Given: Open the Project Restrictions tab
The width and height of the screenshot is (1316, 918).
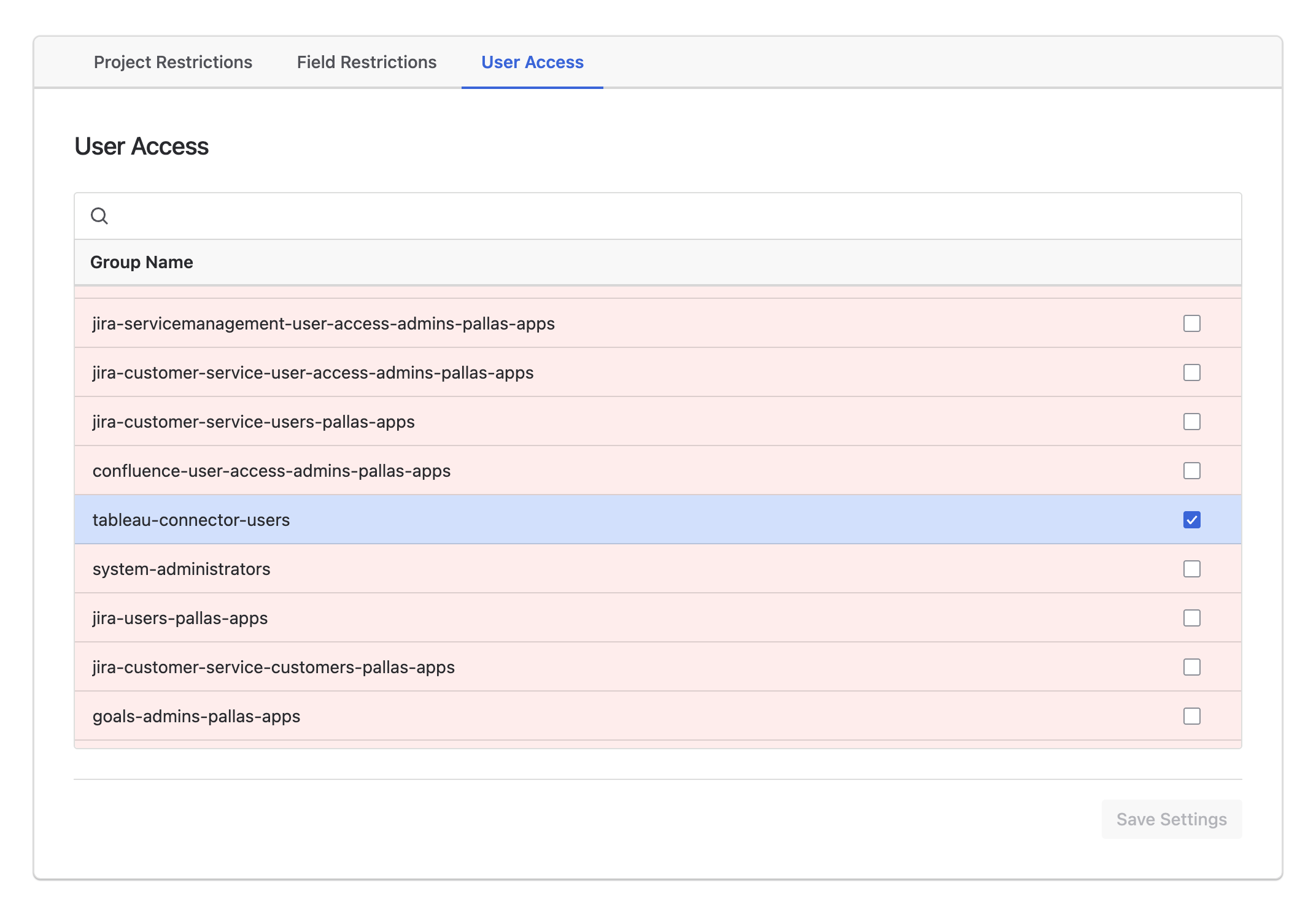Looking at the screenshot, I should point(173,62).
